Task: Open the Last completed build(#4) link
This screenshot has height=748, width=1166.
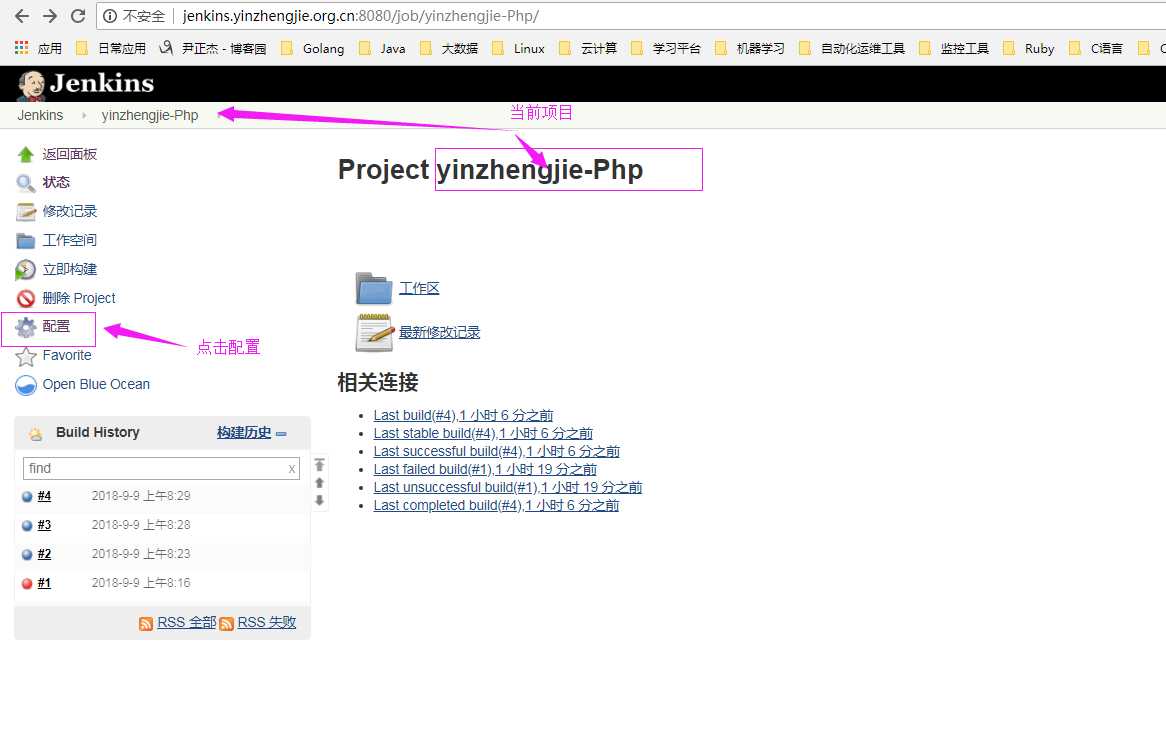Action: click(x=496, y=506)
